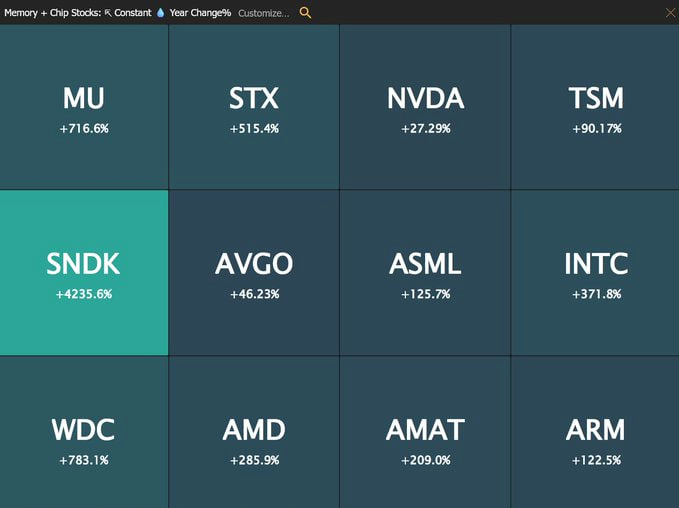Open the Year Change% color option
This screenshot has height=508, width=679.
coord(200,13)
